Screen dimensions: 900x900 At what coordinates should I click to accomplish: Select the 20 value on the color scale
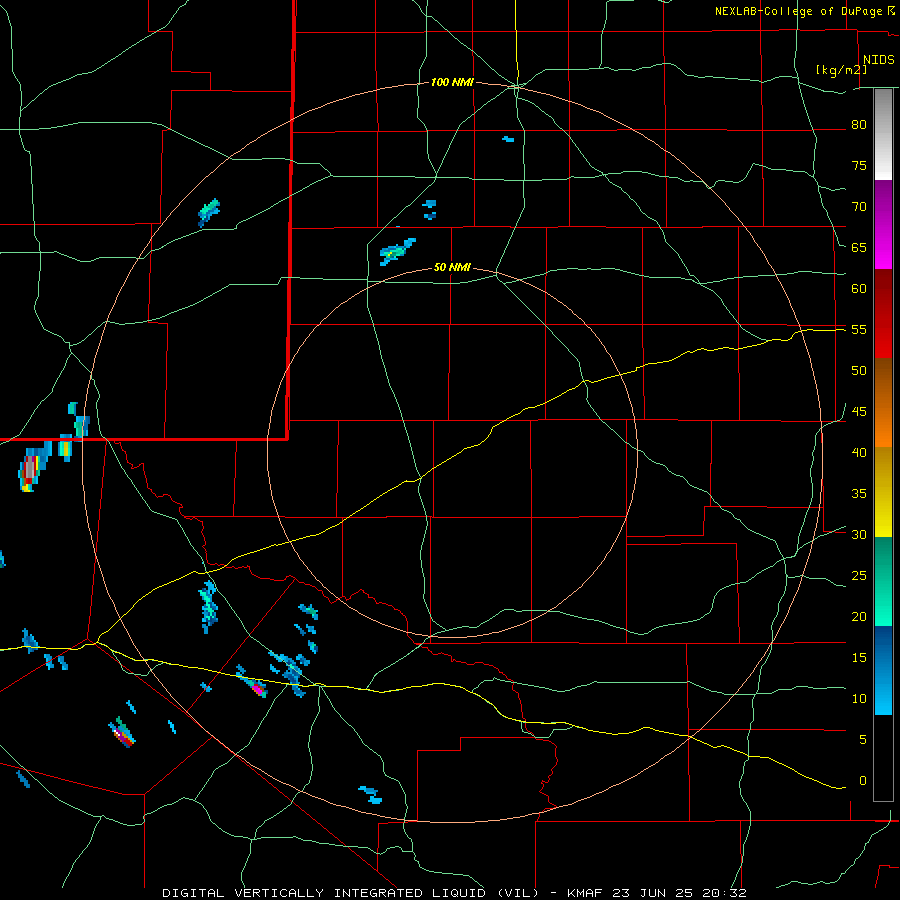(859, 616)
